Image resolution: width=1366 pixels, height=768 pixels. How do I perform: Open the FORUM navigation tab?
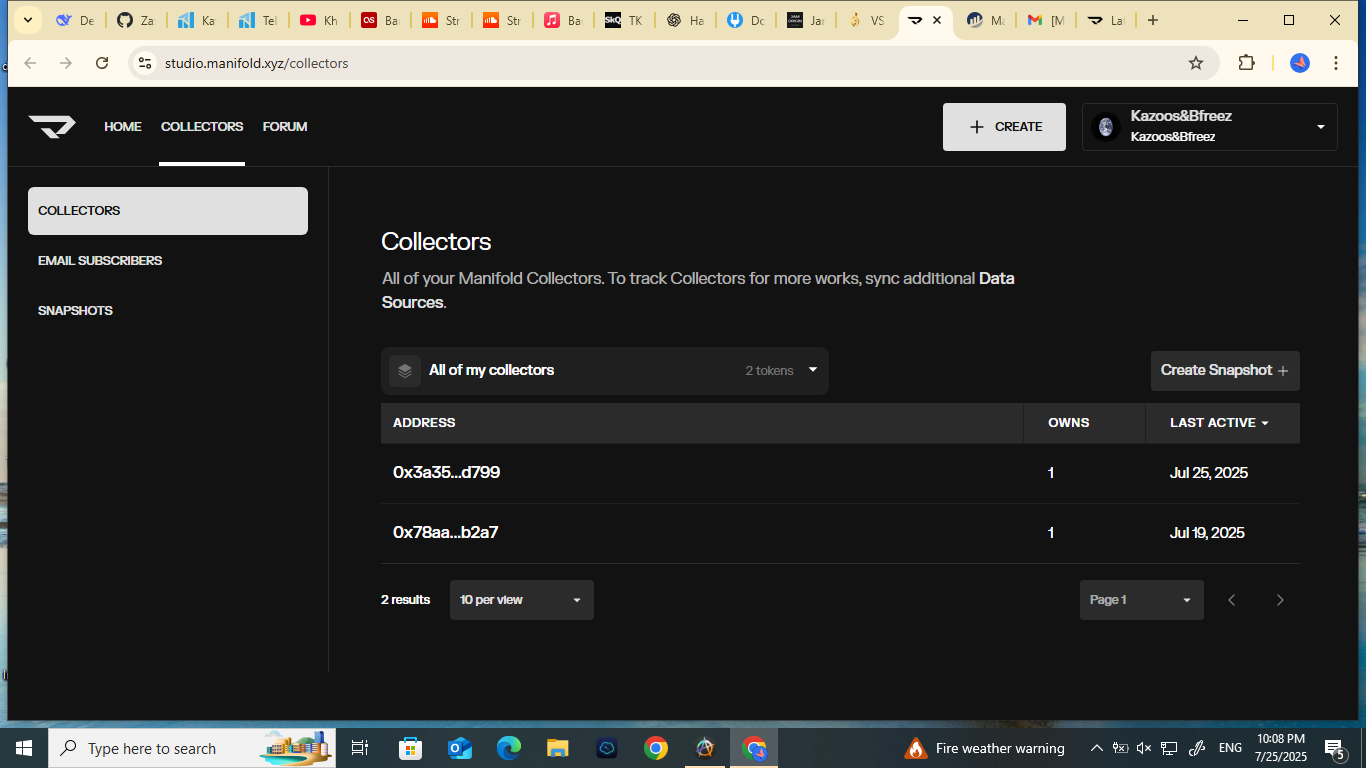coord(285,127)
